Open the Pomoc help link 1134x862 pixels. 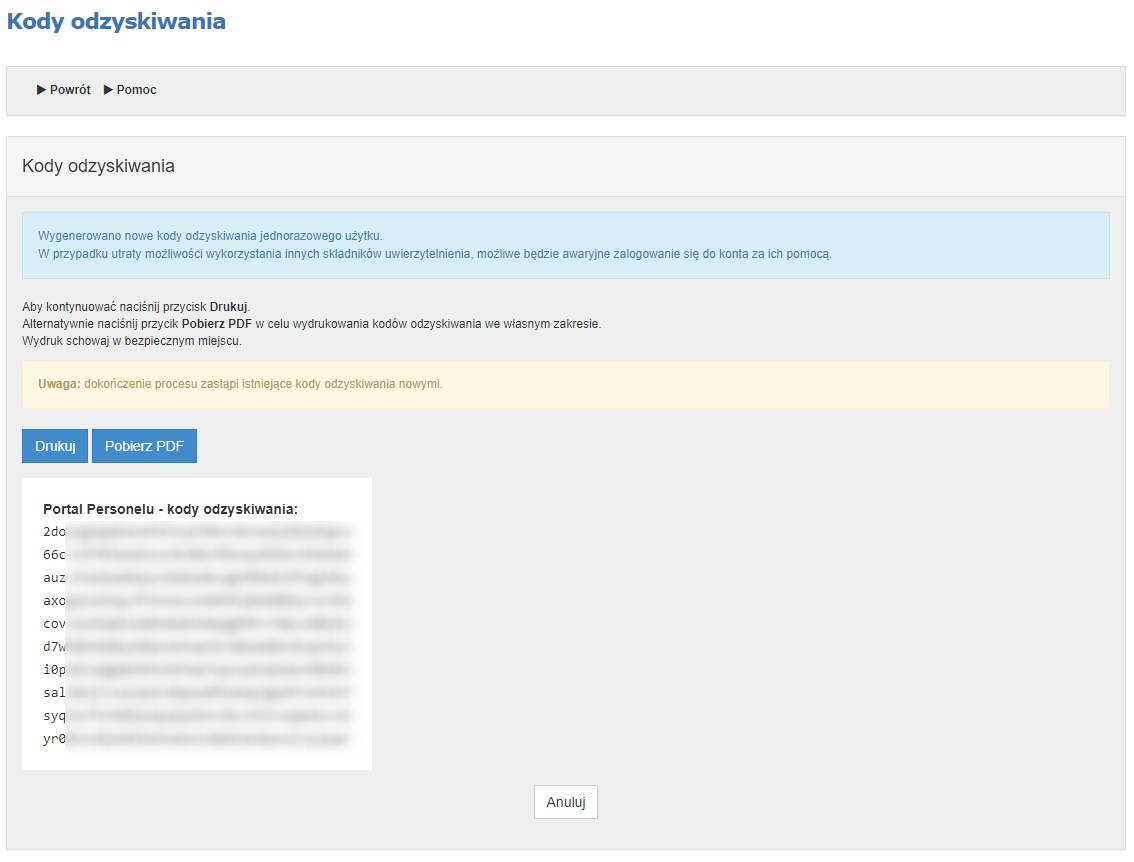(x=137, y=90)
